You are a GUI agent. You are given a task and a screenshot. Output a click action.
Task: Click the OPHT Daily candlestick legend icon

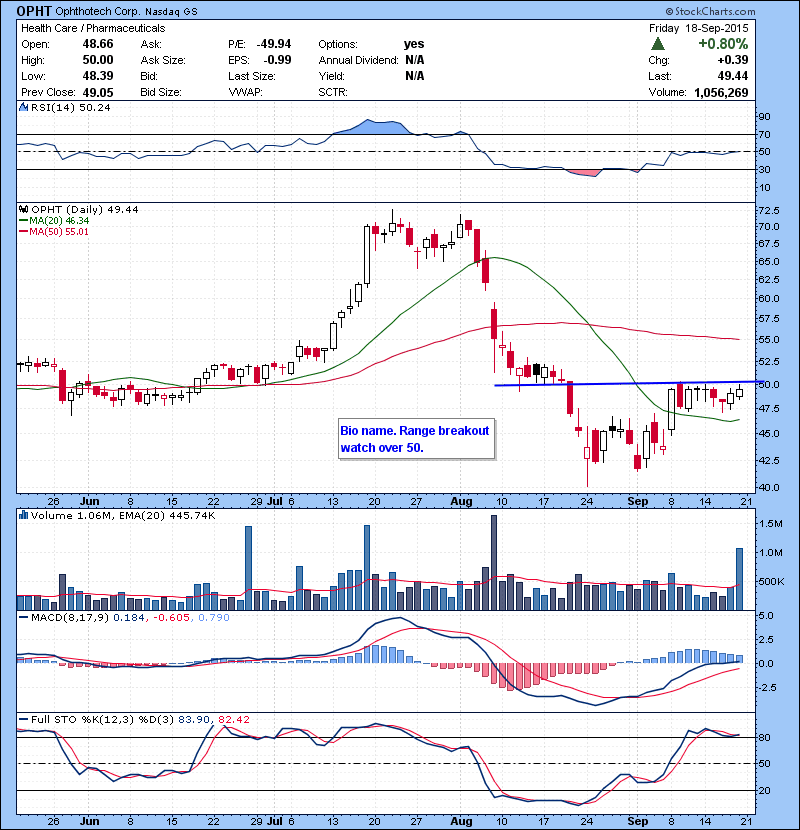pos(23,210)
